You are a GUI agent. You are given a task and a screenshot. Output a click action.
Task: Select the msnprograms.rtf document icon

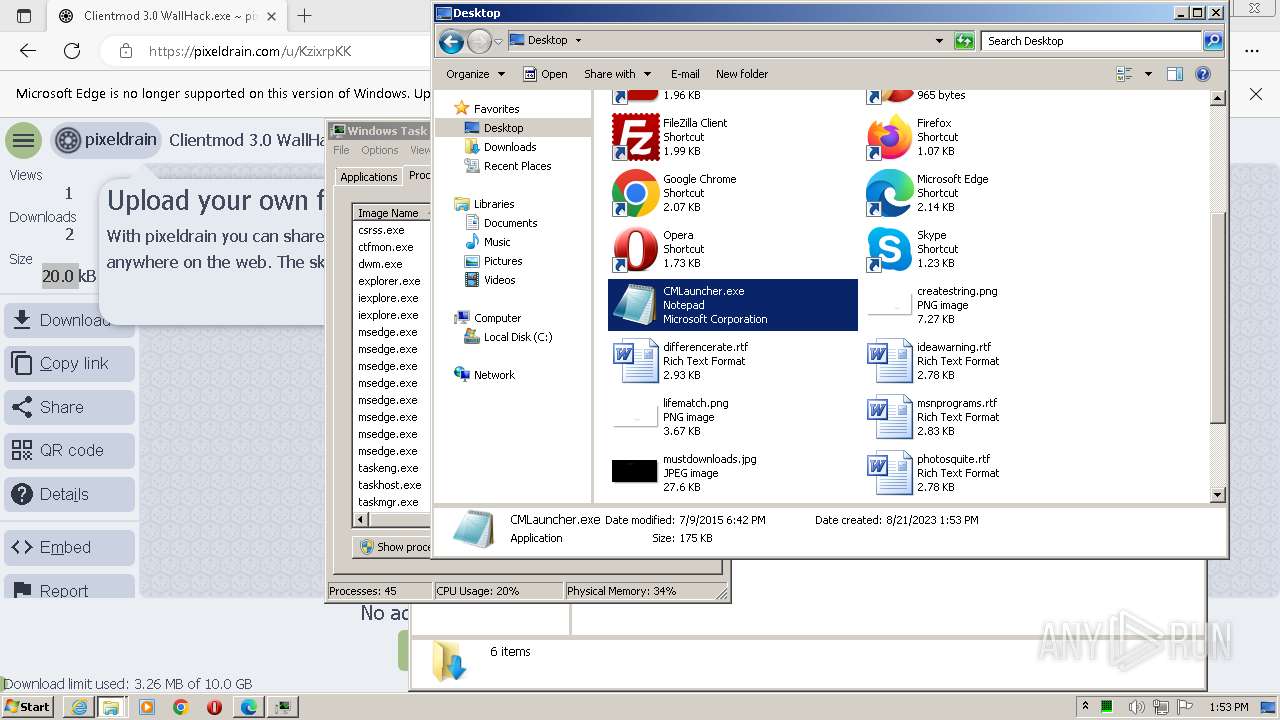pos(889,417)
